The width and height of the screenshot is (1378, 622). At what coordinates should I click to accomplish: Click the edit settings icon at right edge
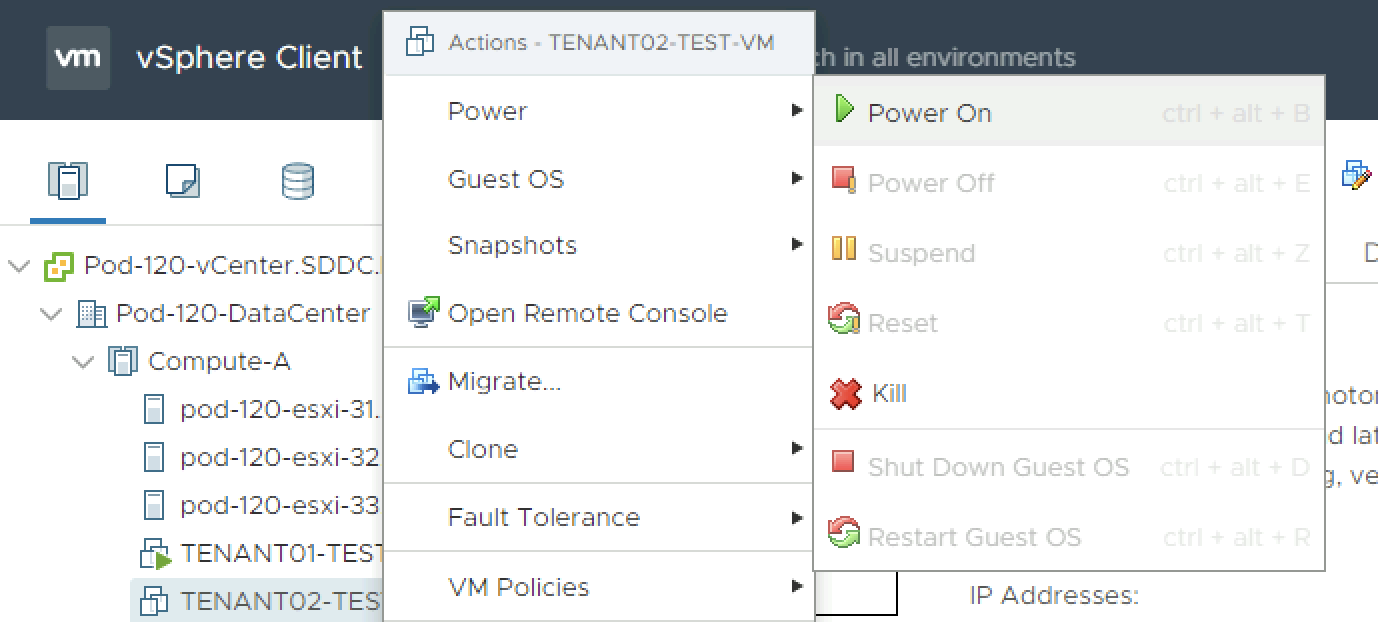(x=1356, y=174)
